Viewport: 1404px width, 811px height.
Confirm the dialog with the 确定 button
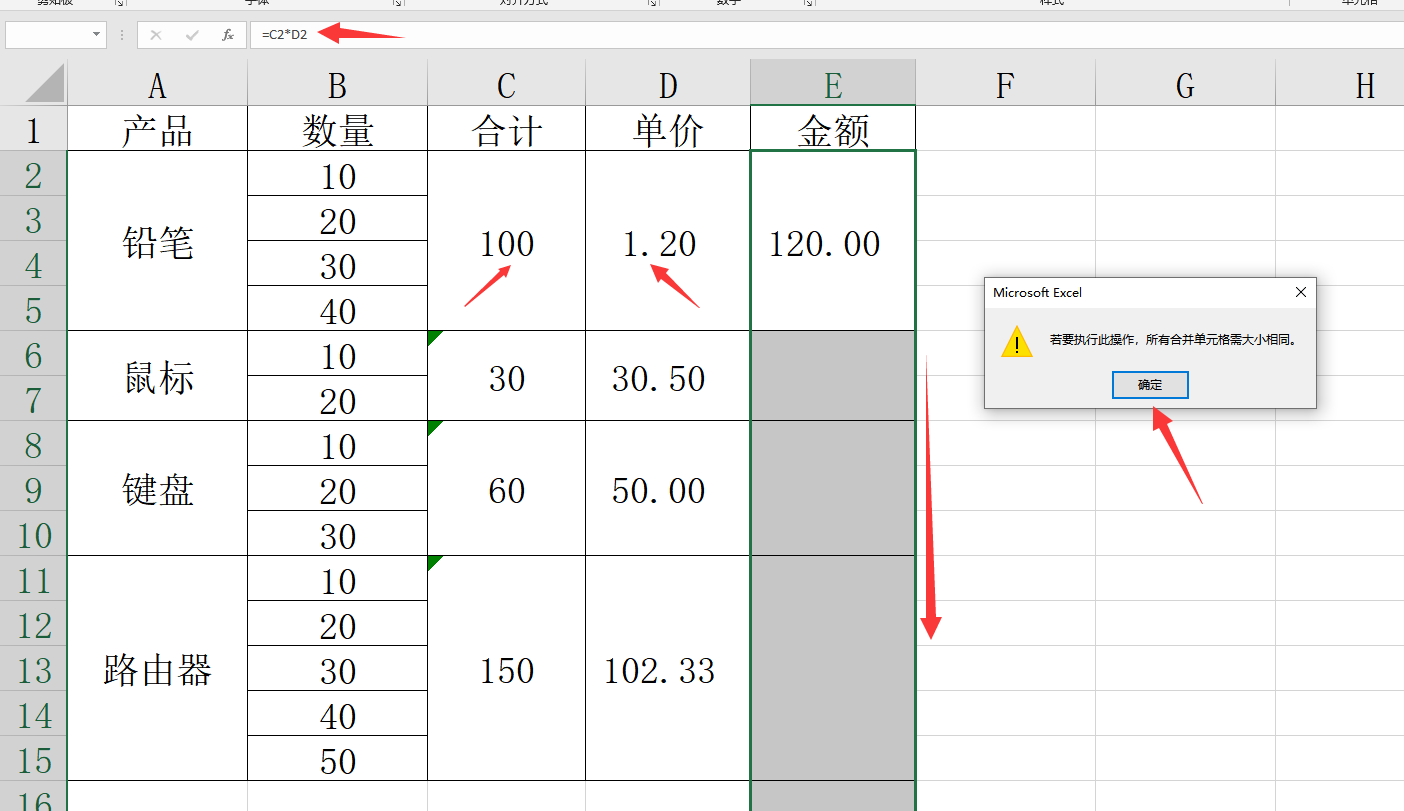point(1150,385)
